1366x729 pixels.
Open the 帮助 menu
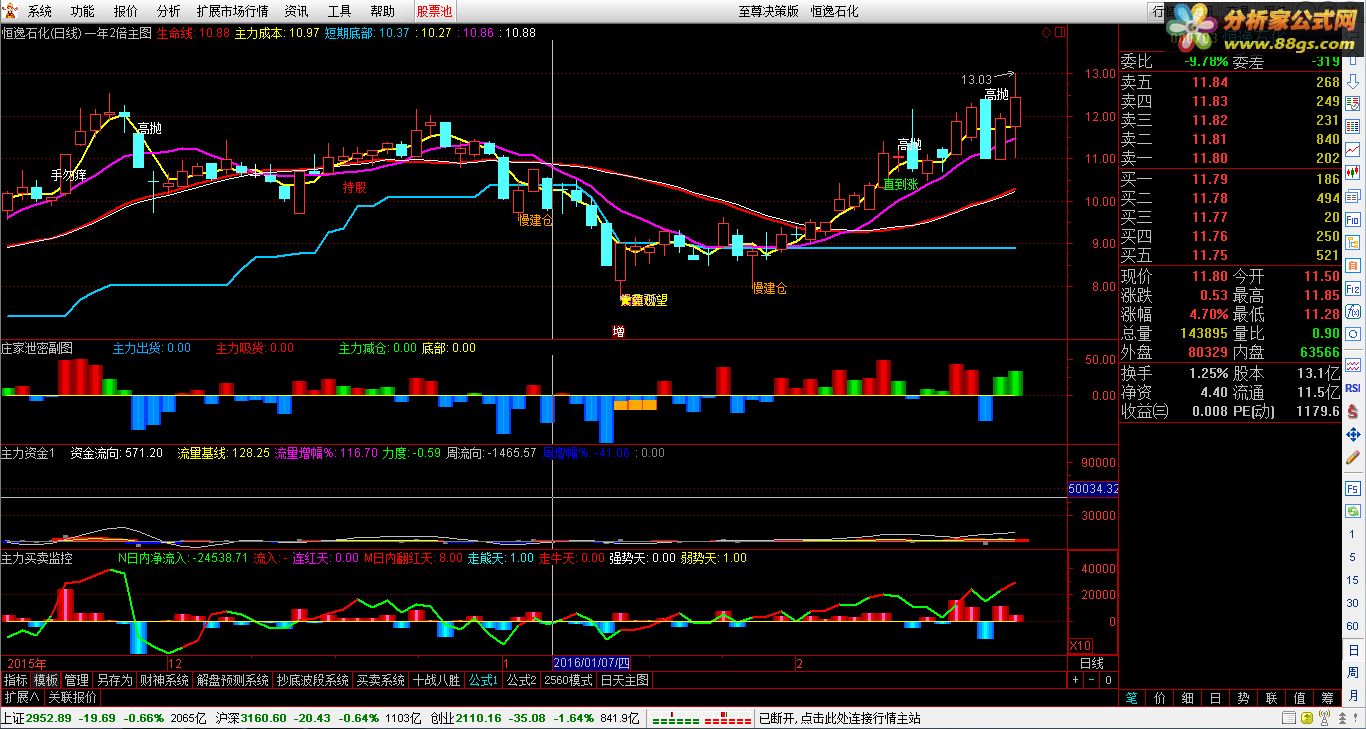[x=382, y=11]
